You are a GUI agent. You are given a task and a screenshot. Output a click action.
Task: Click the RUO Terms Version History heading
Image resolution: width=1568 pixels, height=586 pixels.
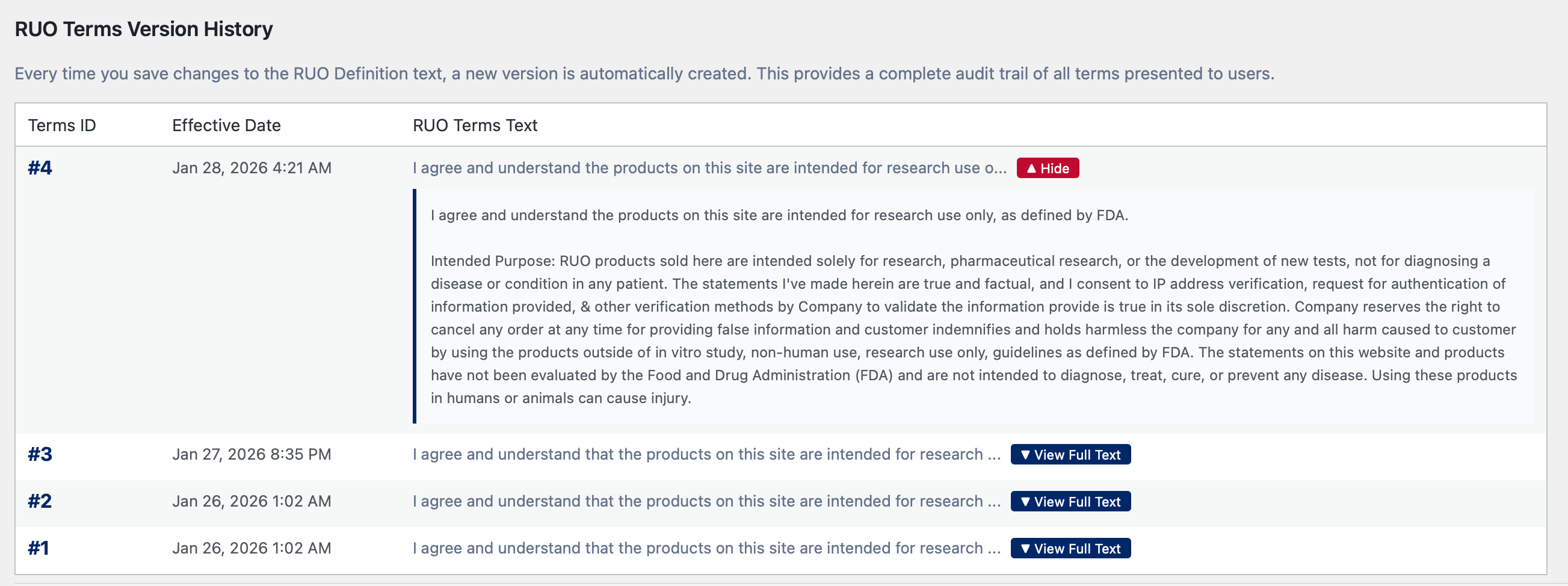[x=144, y=28]
